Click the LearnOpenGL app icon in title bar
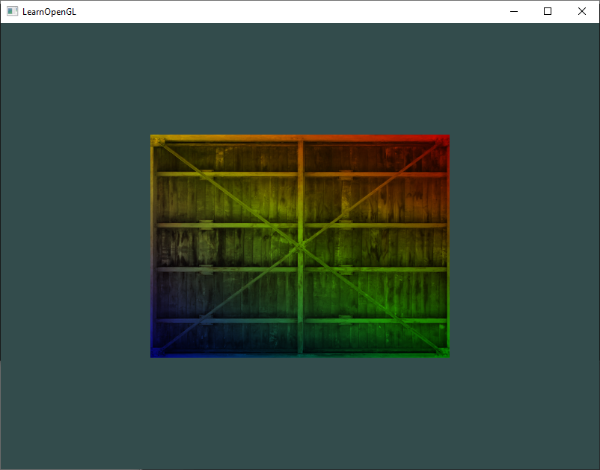This screenshot has height=470, width=600. pos(12,11)
